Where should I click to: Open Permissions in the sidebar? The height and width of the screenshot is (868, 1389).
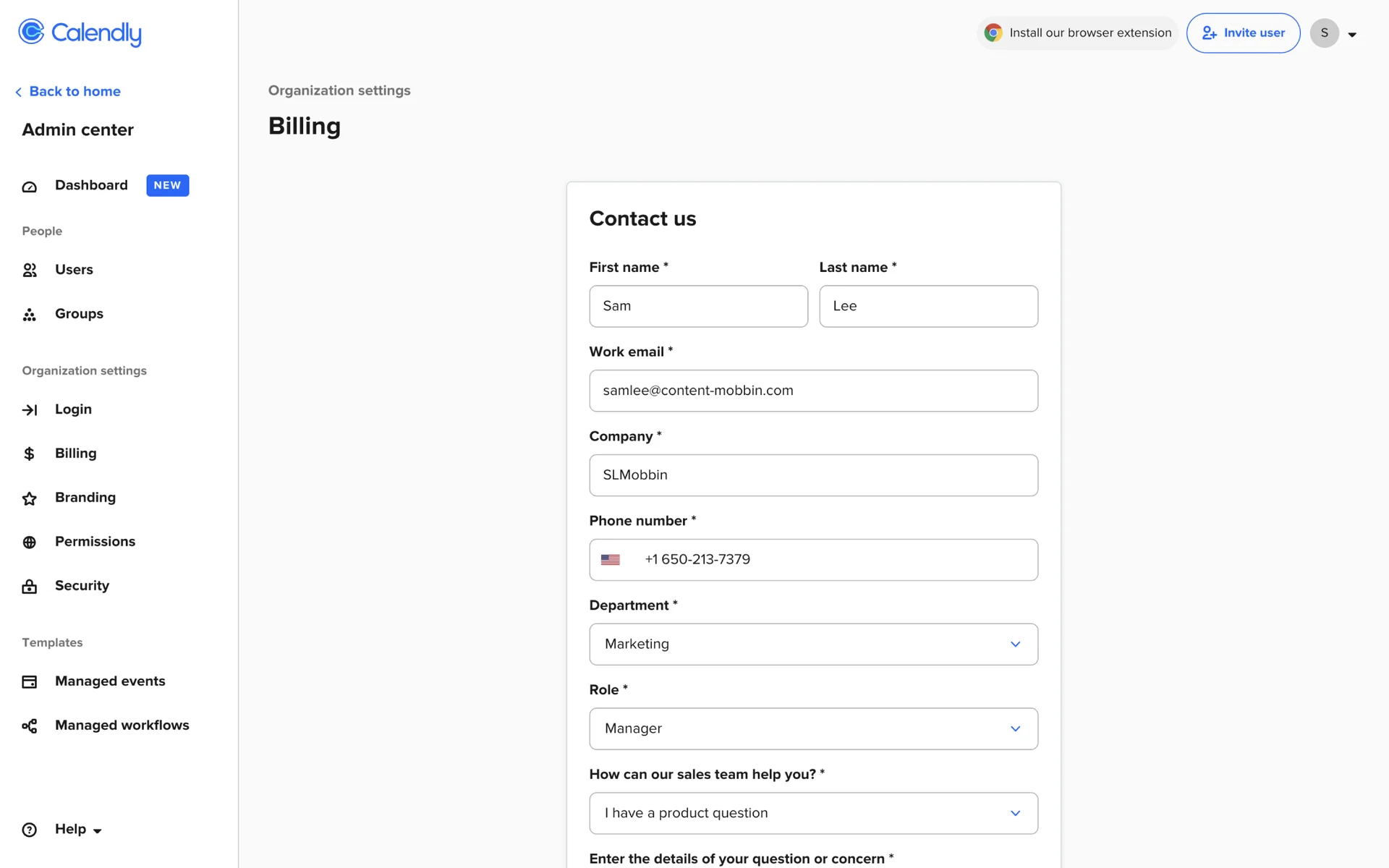[95, 542]
